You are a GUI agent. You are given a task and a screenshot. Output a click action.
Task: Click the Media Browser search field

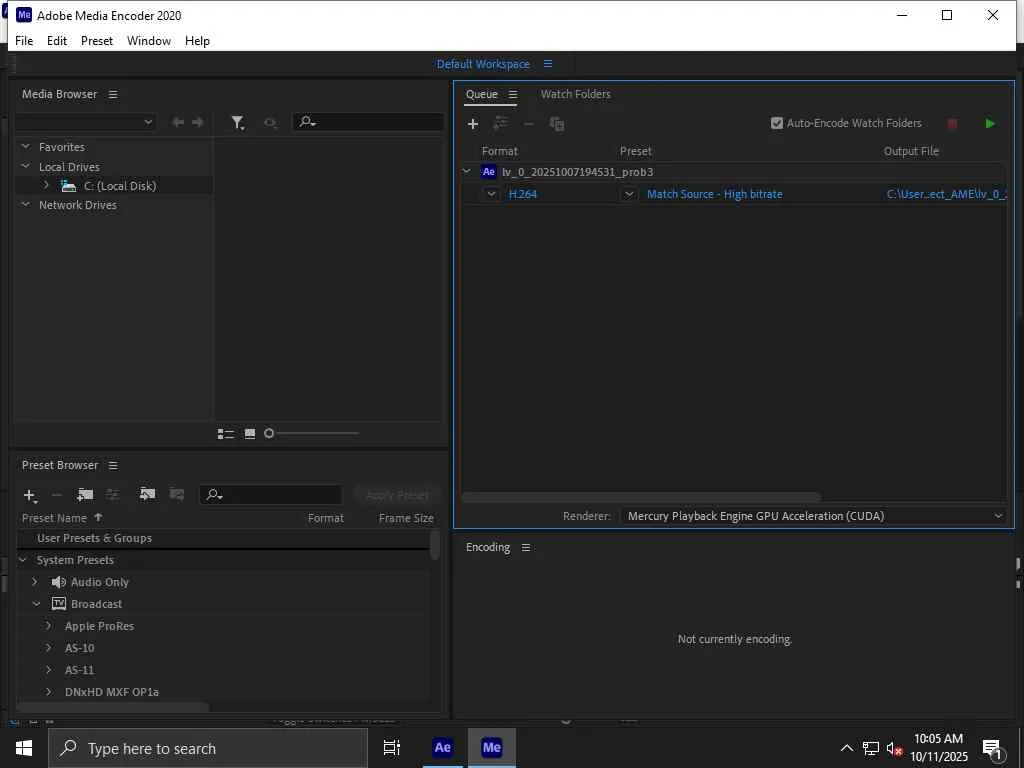pyautogui.click(x=368, y=122)
